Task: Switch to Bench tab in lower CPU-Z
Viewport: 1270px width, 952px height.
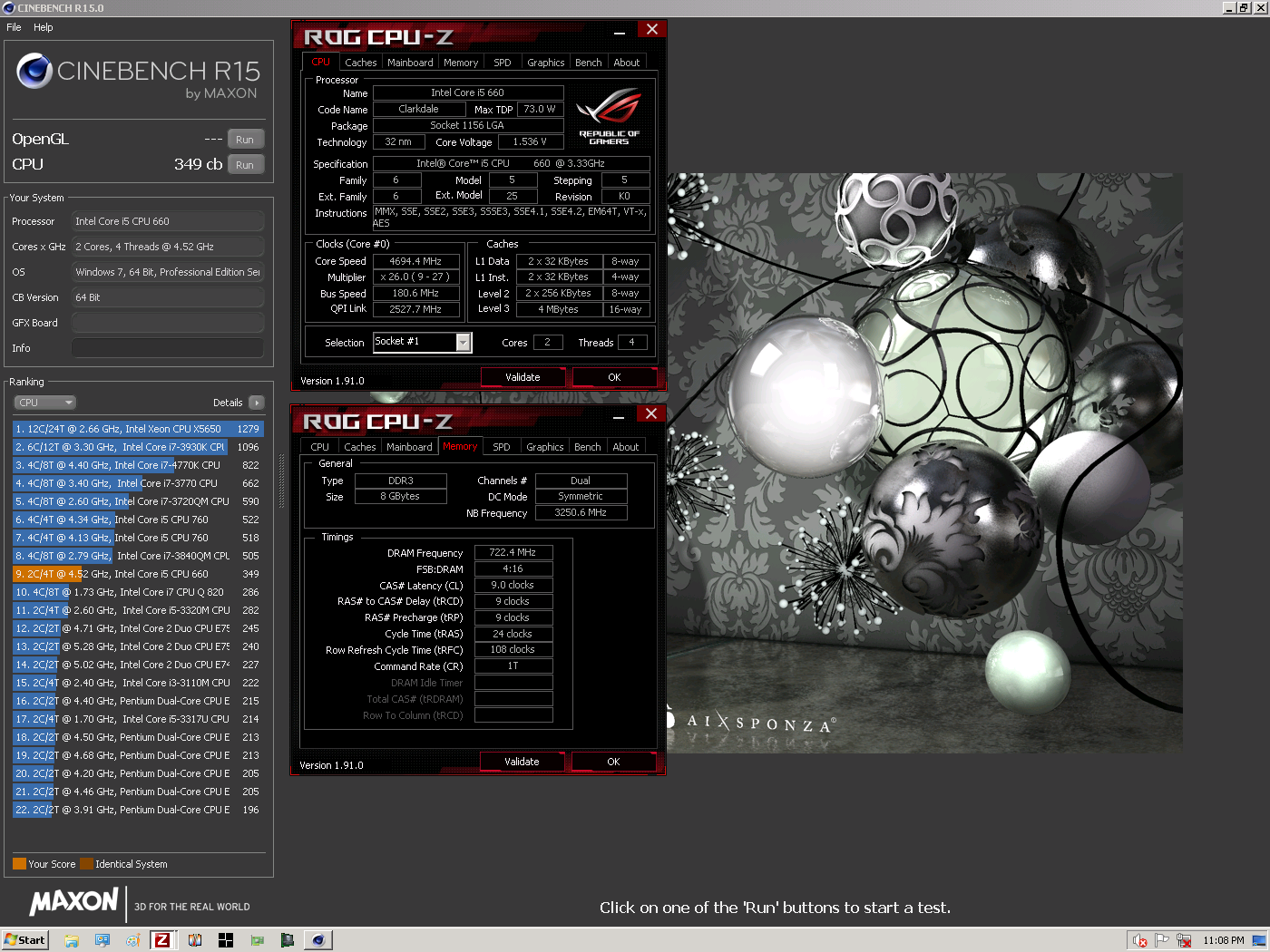Action: click(588, 447)
